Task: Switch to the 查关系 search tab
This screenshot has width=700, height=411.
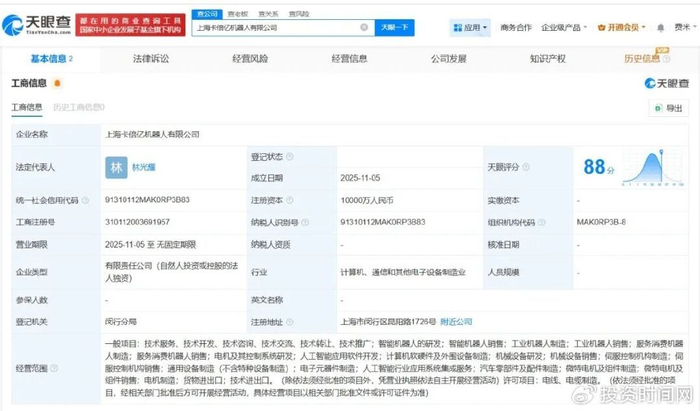Action: [x=268, y=14]
